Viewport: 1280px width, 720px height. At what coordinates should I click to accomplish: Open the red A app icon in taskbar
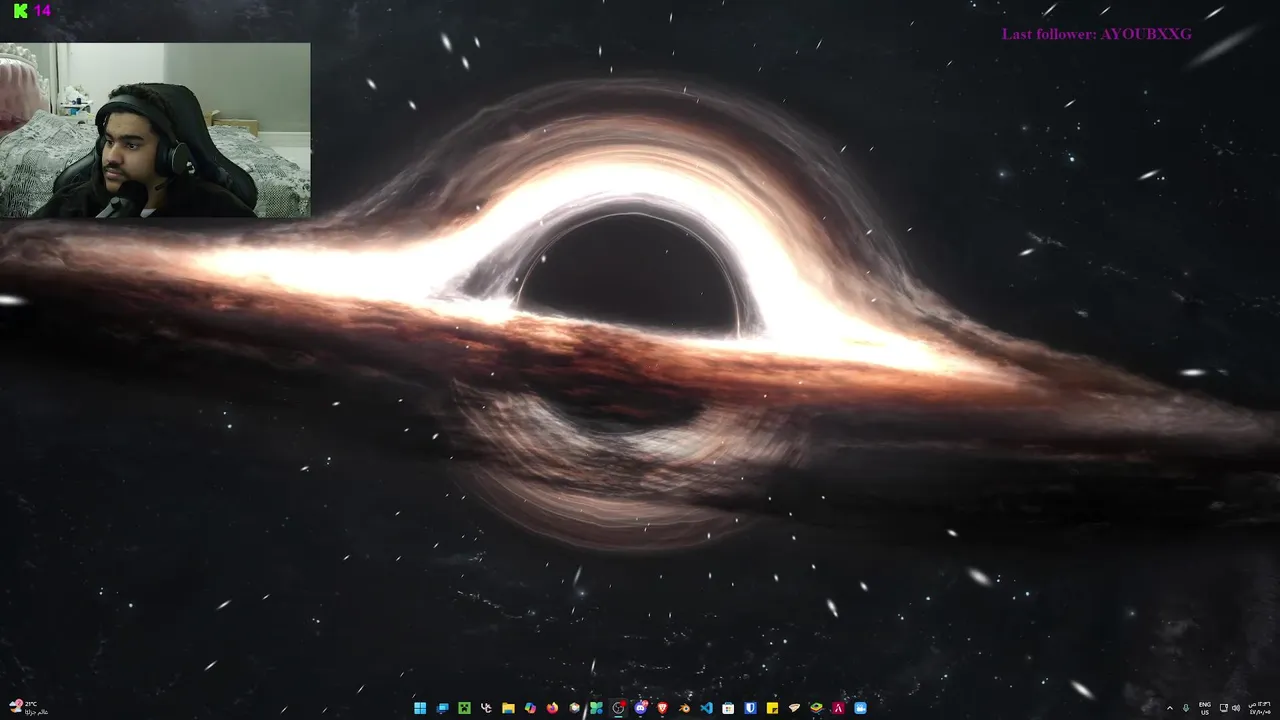[x=838, y=708]
